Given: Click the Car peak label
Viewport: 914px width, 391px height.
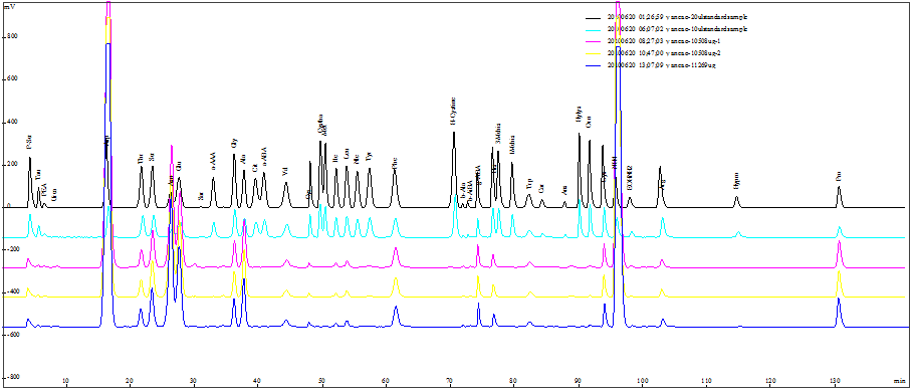Looking at the screenshot, I should click(x=542, y=188).
